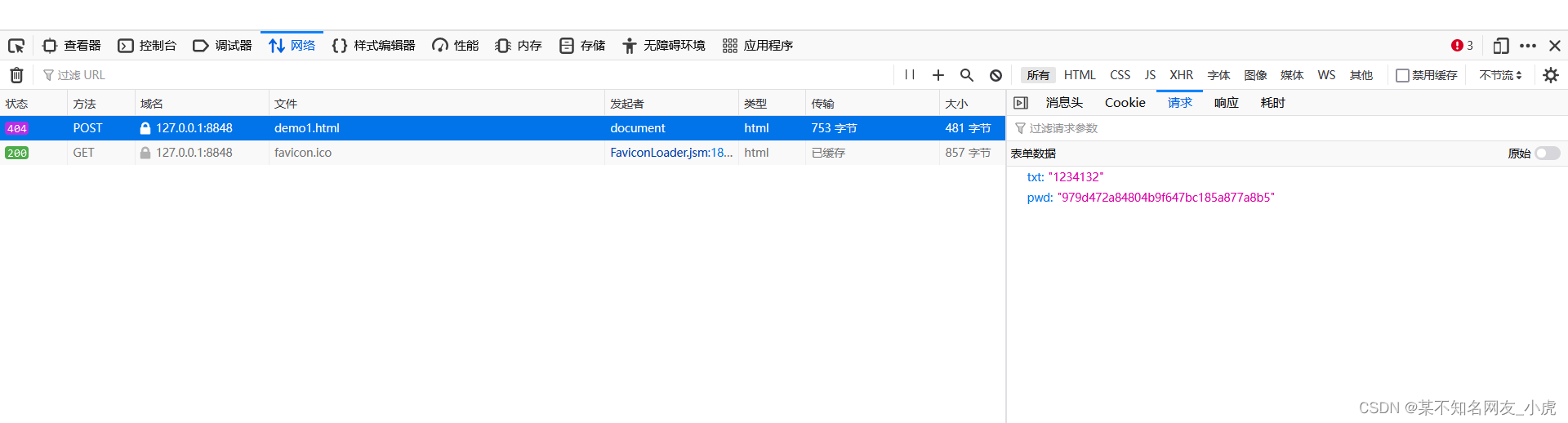Filter requests by other (其他)
1568x423 pixels.
tap(1361, 75)
